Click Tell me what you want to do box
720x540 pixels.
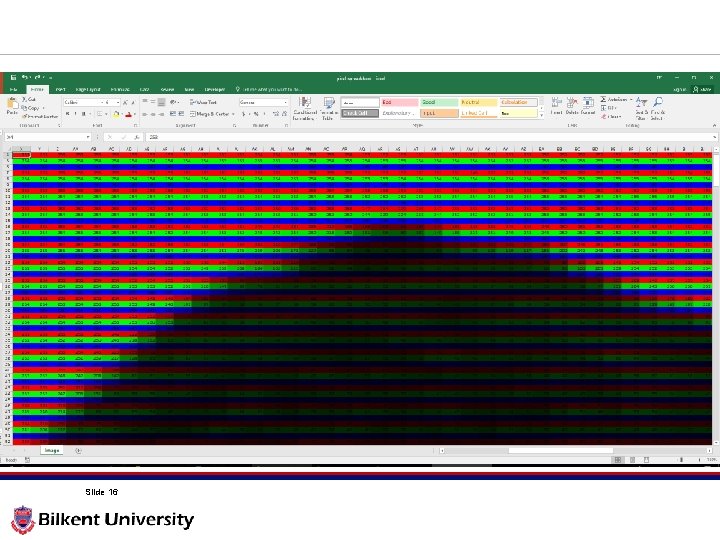pos(269,90)
